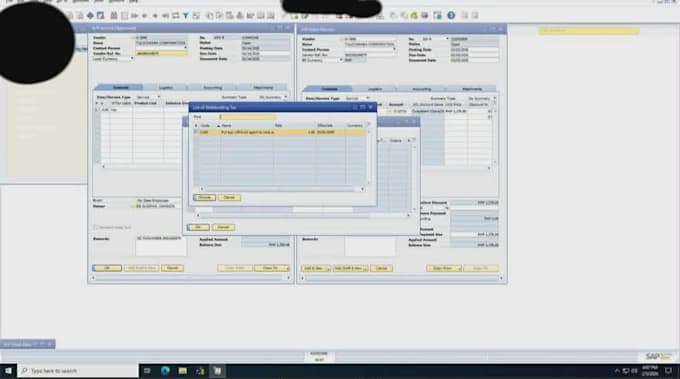Click the OK button in the left document window
680x379 pixels.
(x=107, y=268)
